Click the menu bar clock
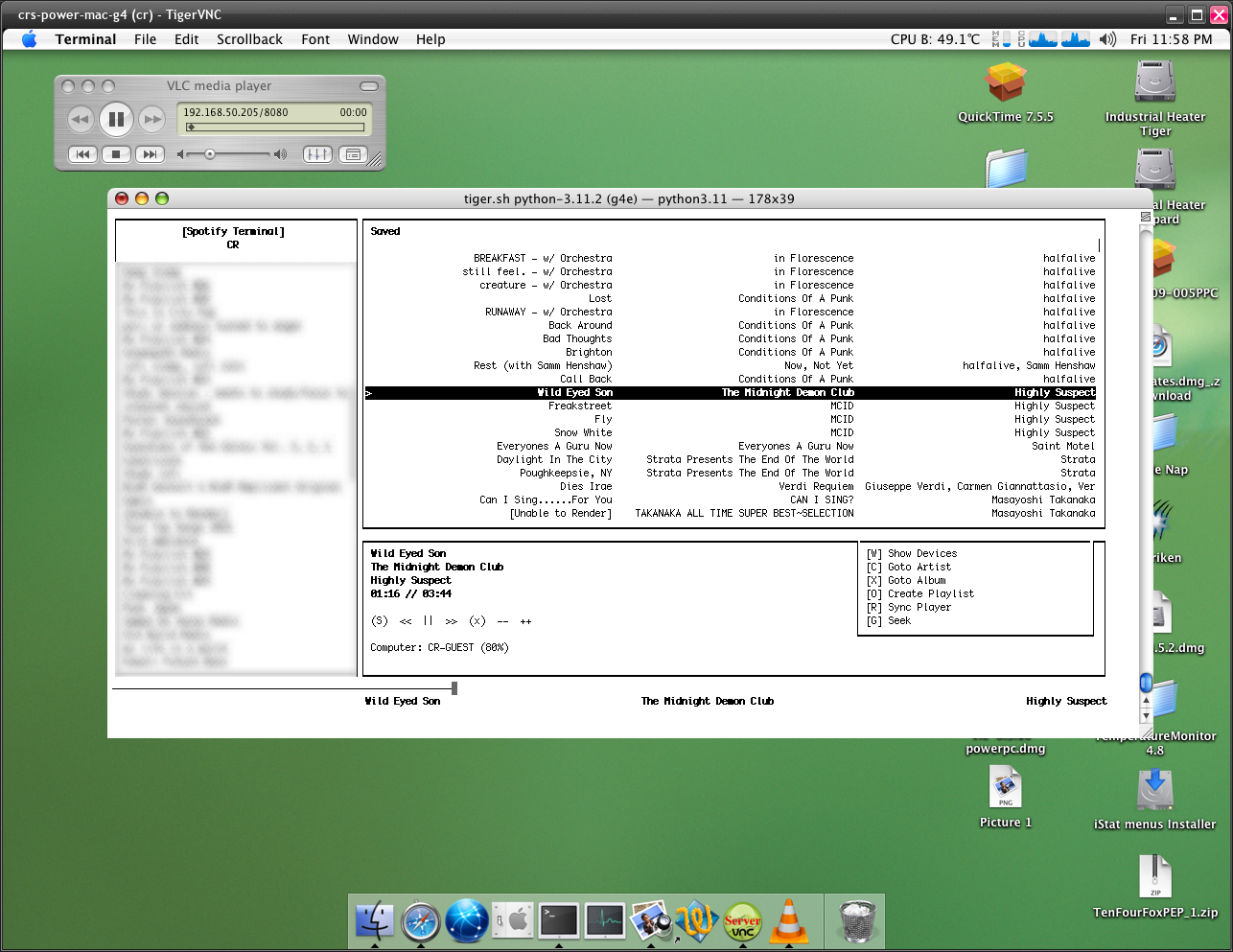1233x952 pixels. pos(1171,39)
